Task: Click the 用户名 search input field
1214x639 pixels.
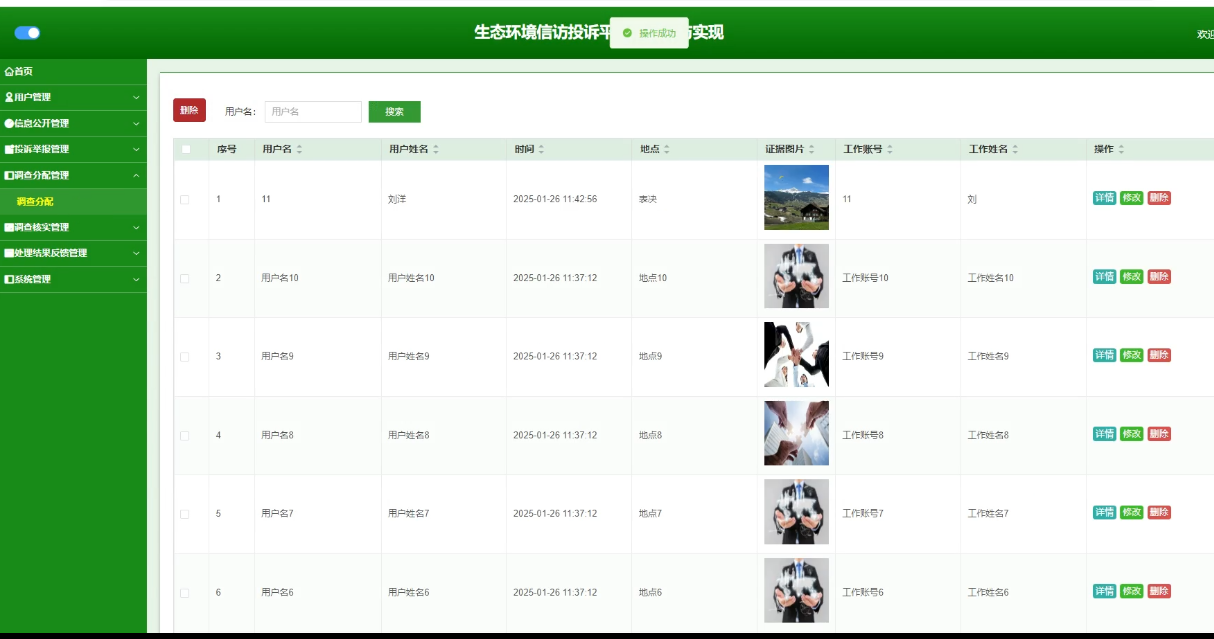Action: click(313, 112)
